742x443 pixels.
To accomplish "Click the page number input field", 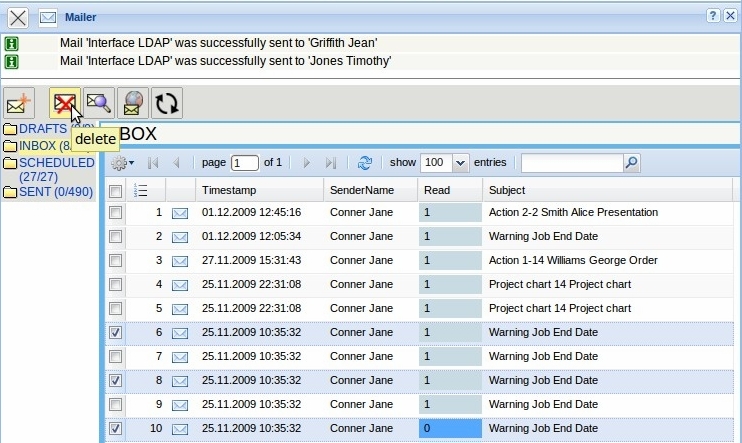I will tap(244, 163).
